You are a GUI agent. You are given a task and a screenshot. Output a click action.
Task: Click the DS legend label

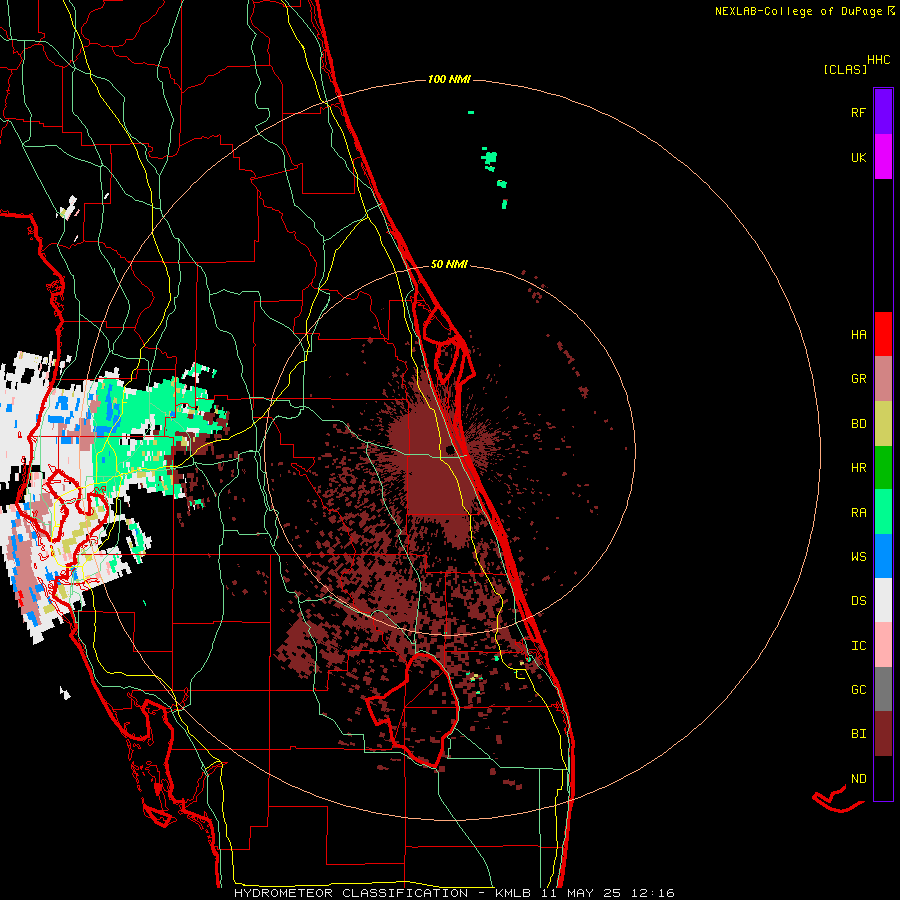click(x=858, y=601)
